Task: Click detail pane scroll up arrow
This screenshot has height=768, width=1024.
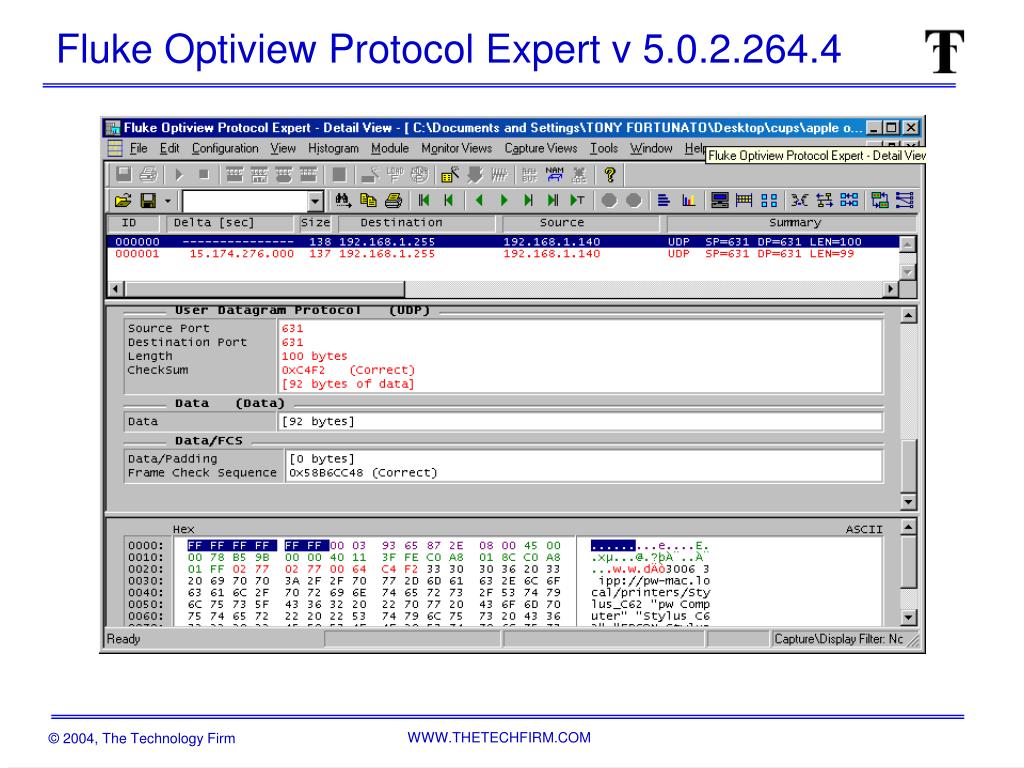Action: pyautogui.click(x=908, y=315)
